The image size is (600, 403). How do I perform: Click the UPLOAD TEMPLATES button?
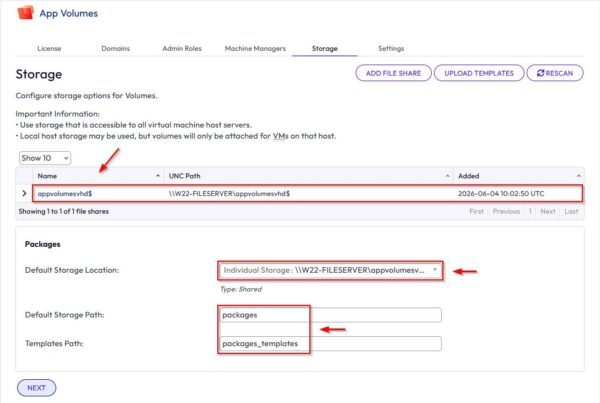coord(479,73)
